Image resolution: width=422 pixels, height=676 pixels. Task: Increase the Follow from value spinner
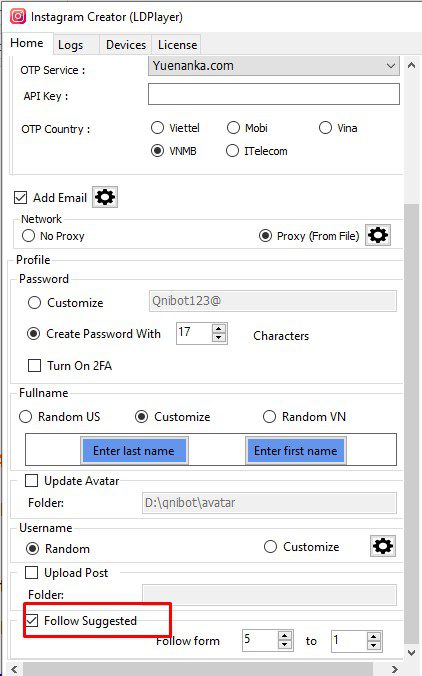(285, 635)
